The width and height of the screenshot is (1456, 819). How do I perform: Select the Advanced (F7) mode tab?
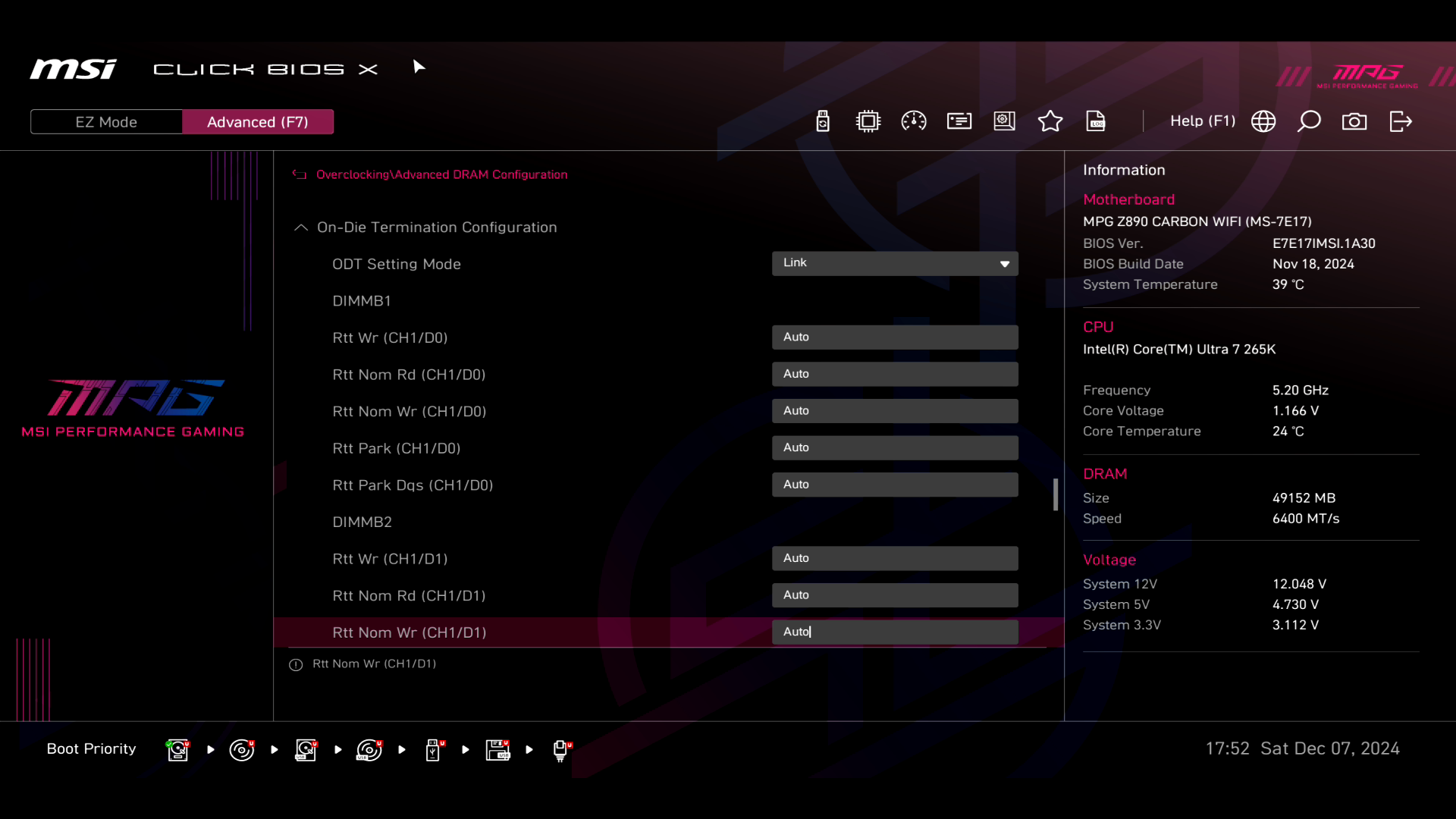click(257, 122)
